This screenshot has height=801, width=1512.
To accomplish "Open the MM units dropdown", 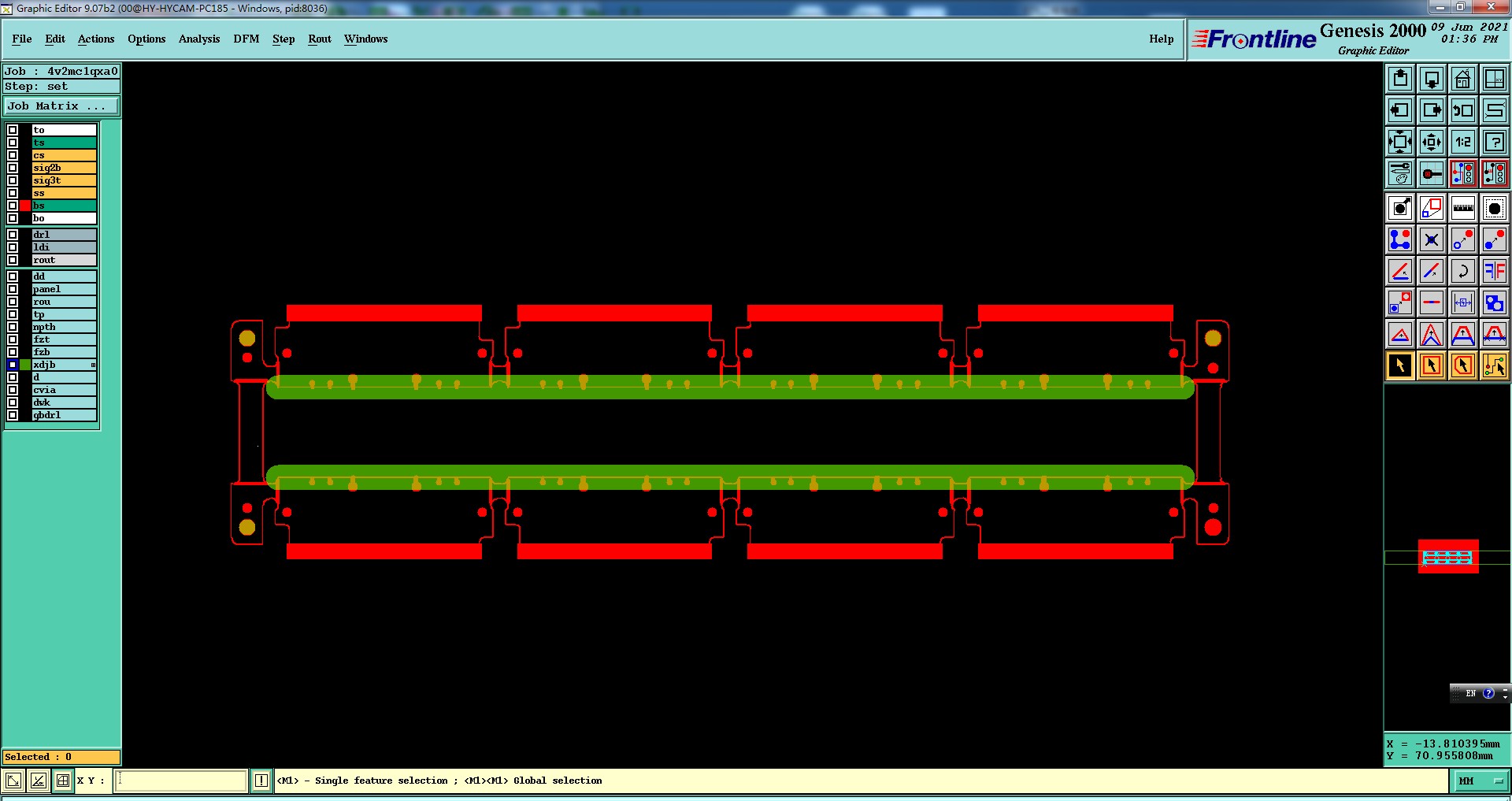I will [x=1480, y=781].
